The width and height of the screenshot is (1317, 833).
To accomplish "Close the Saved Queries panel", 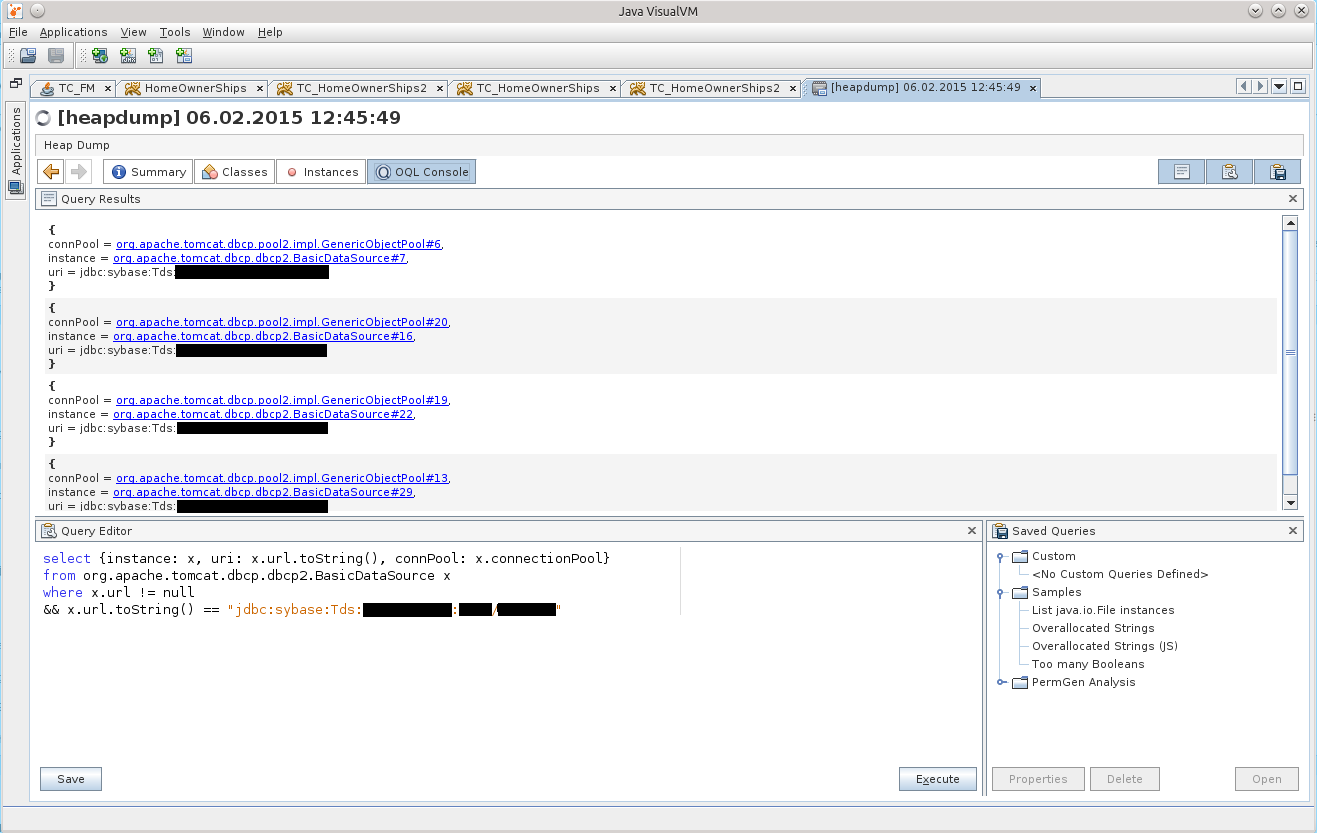I will 1293,531.
